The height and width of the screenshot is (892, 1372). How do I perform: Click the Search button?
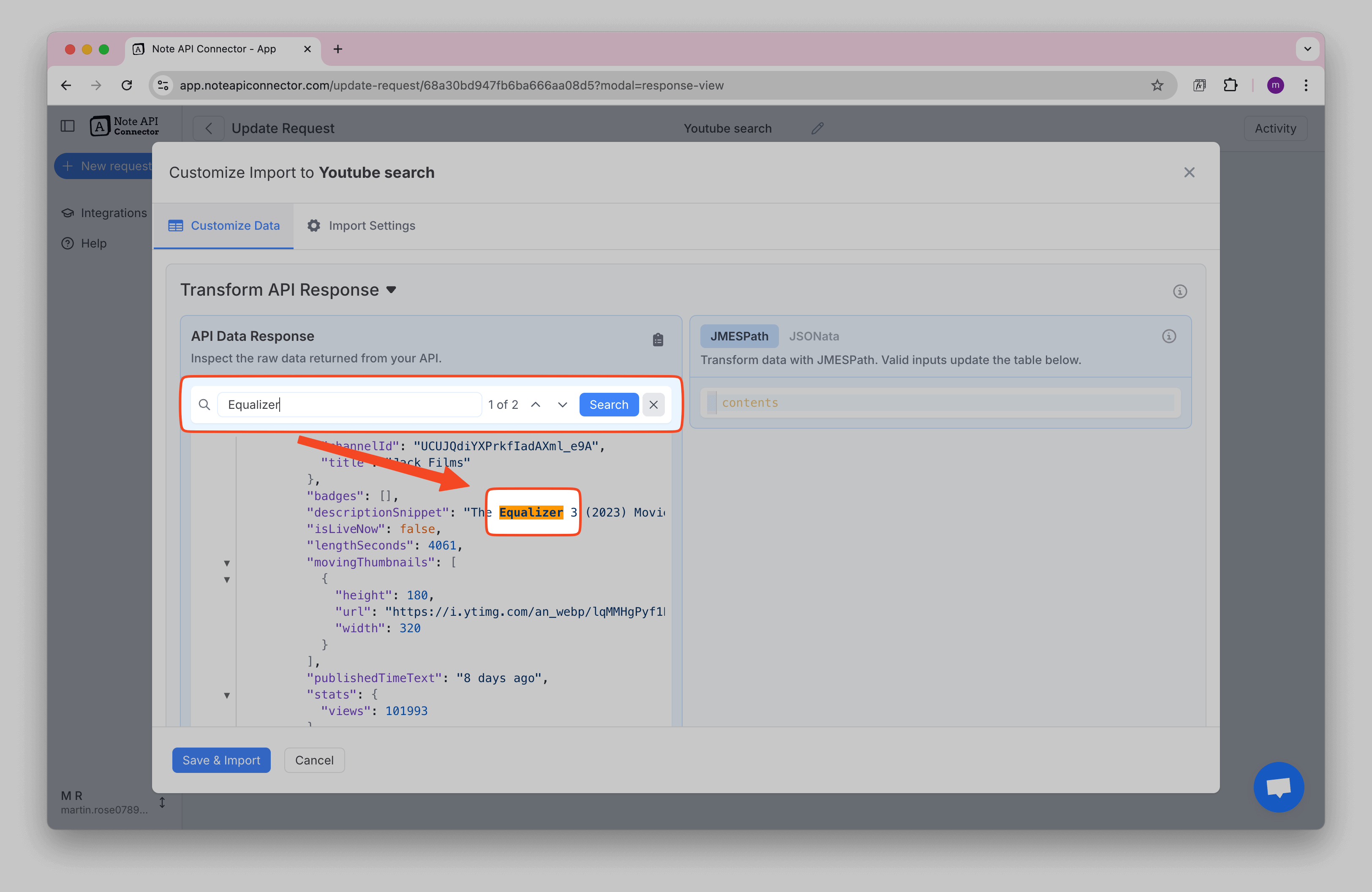click(x=609, y=404)
